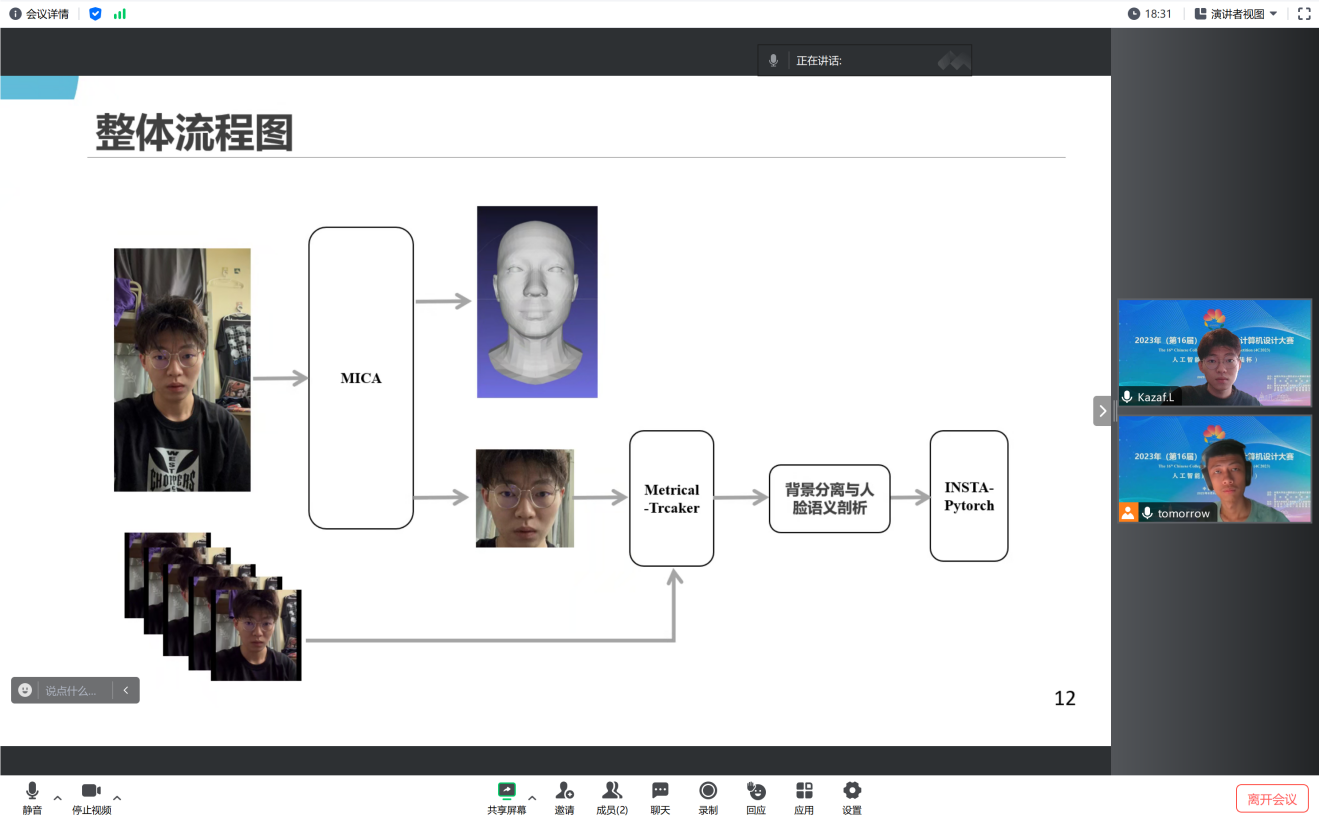Open the 聊天 chat icon
The image size is (1319, 821).
click(660, 792)
